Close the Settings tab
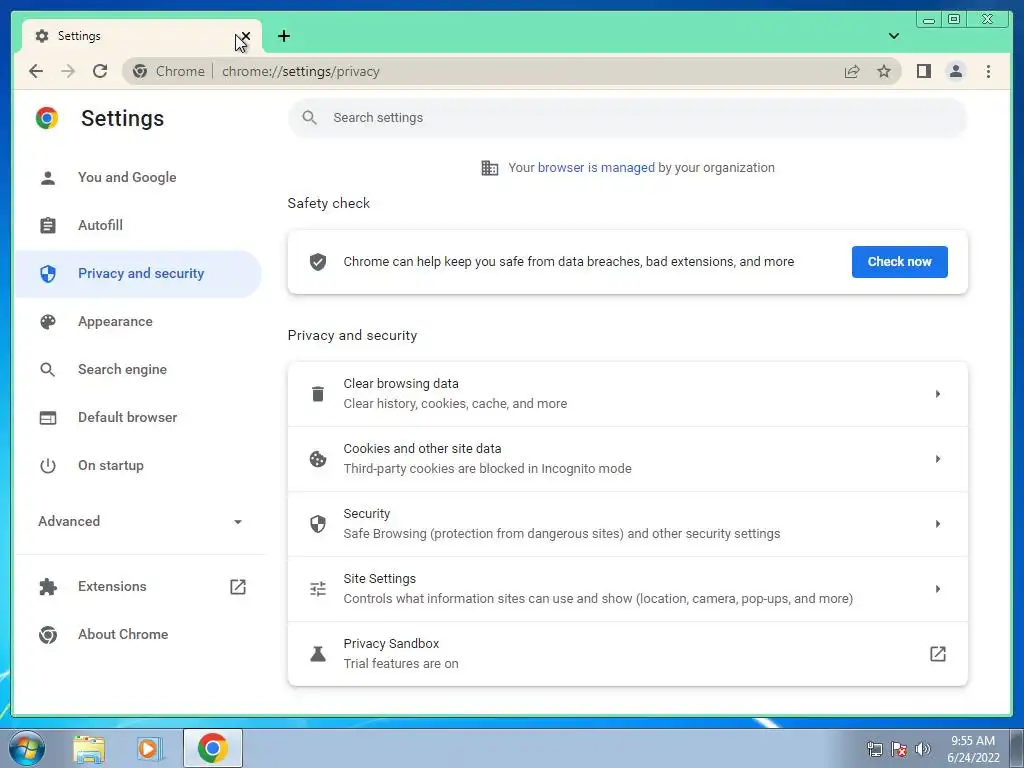The width and height of the screenshot is (1024, 768). [x=246, y=37]
